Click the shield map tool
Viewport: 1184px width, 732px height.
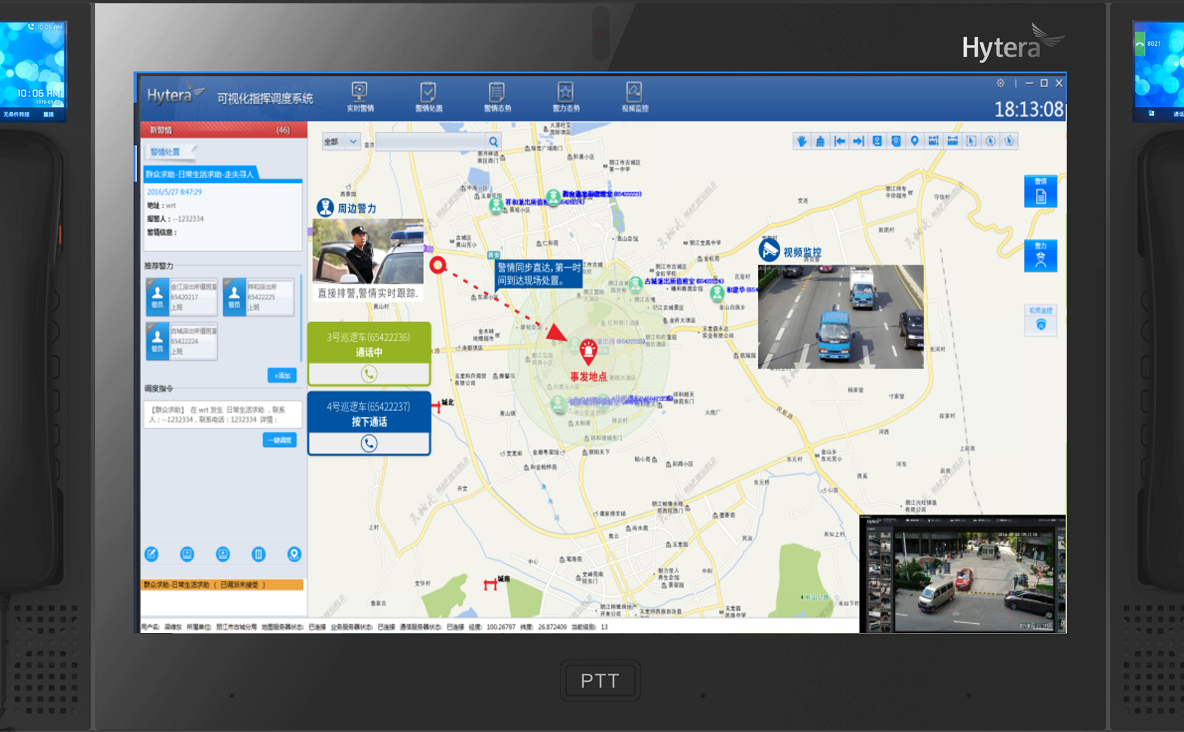[x=896, y=141]
